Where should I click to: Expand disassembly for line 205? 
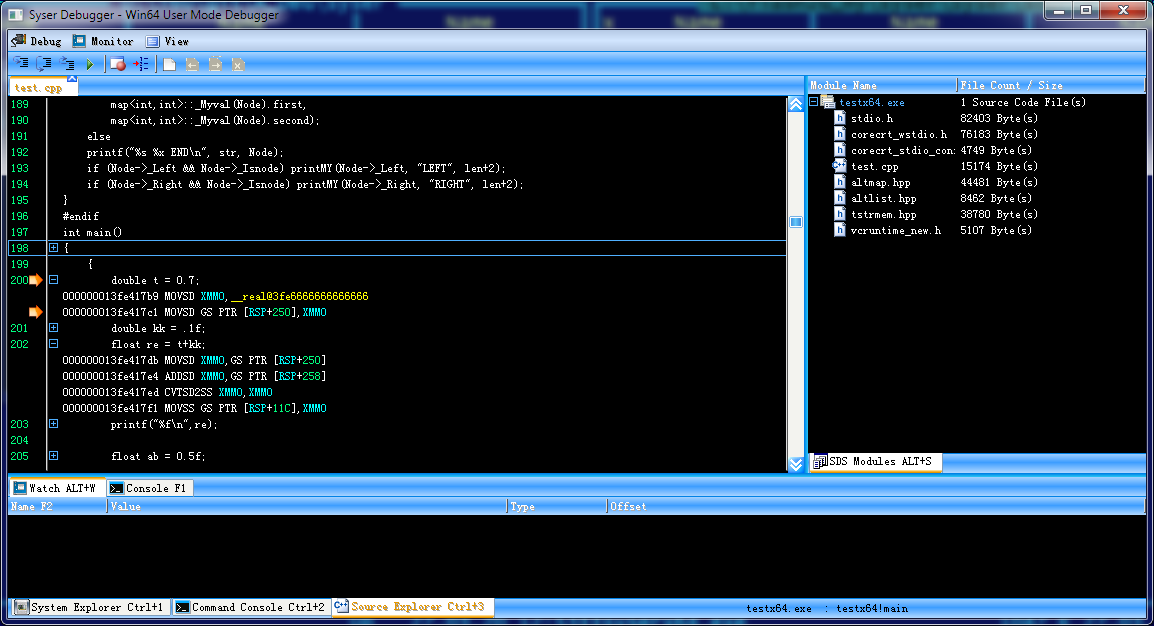click(x=53, y=455)
